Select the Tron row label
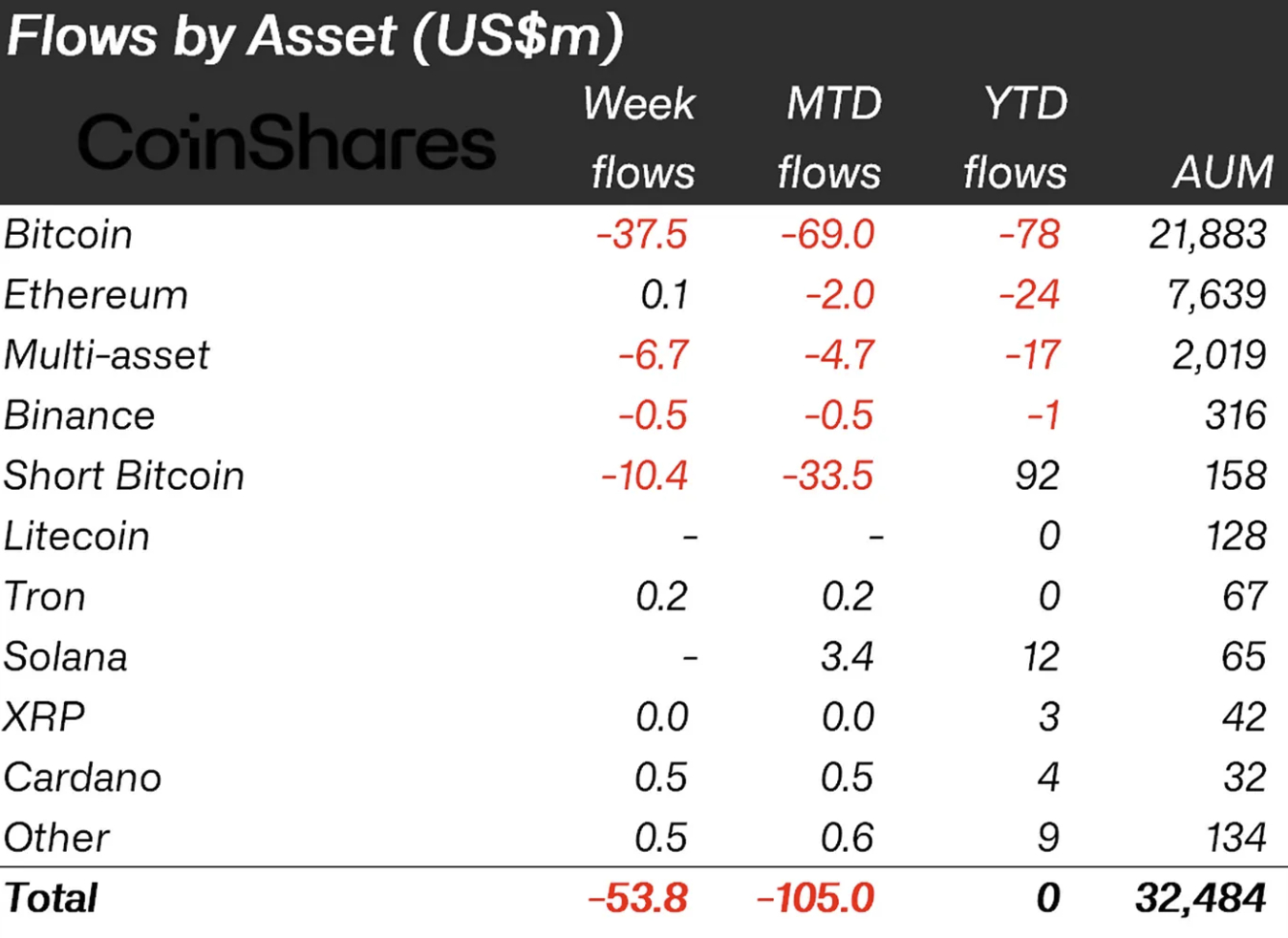 click(x=45, y=597)
